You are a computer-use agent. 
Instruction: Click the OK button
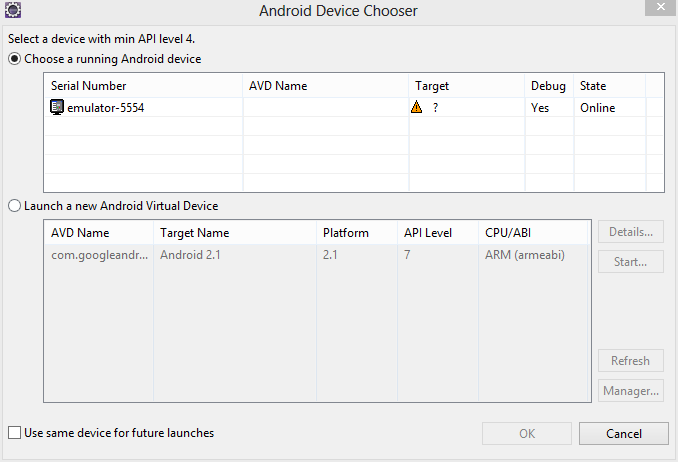coord(527,433)
